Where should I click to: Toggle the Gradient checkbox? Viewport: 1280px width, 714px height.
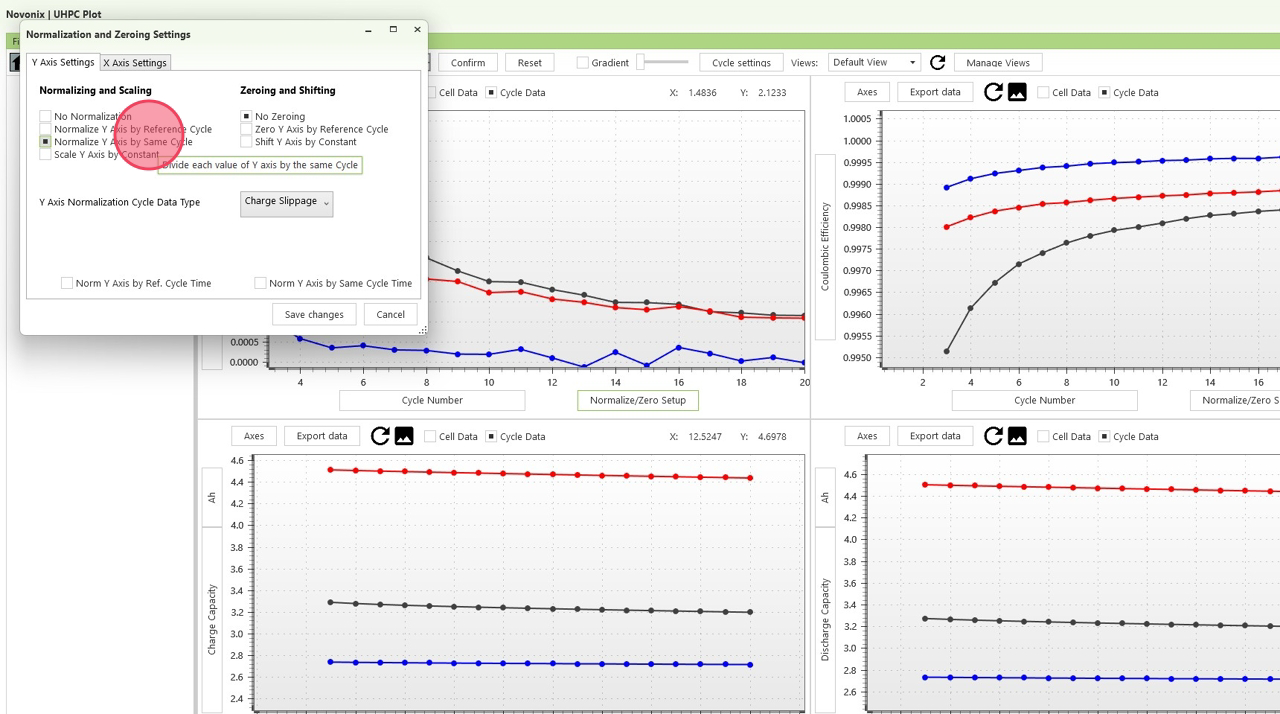pyautogui.click(x=582, y=62)
